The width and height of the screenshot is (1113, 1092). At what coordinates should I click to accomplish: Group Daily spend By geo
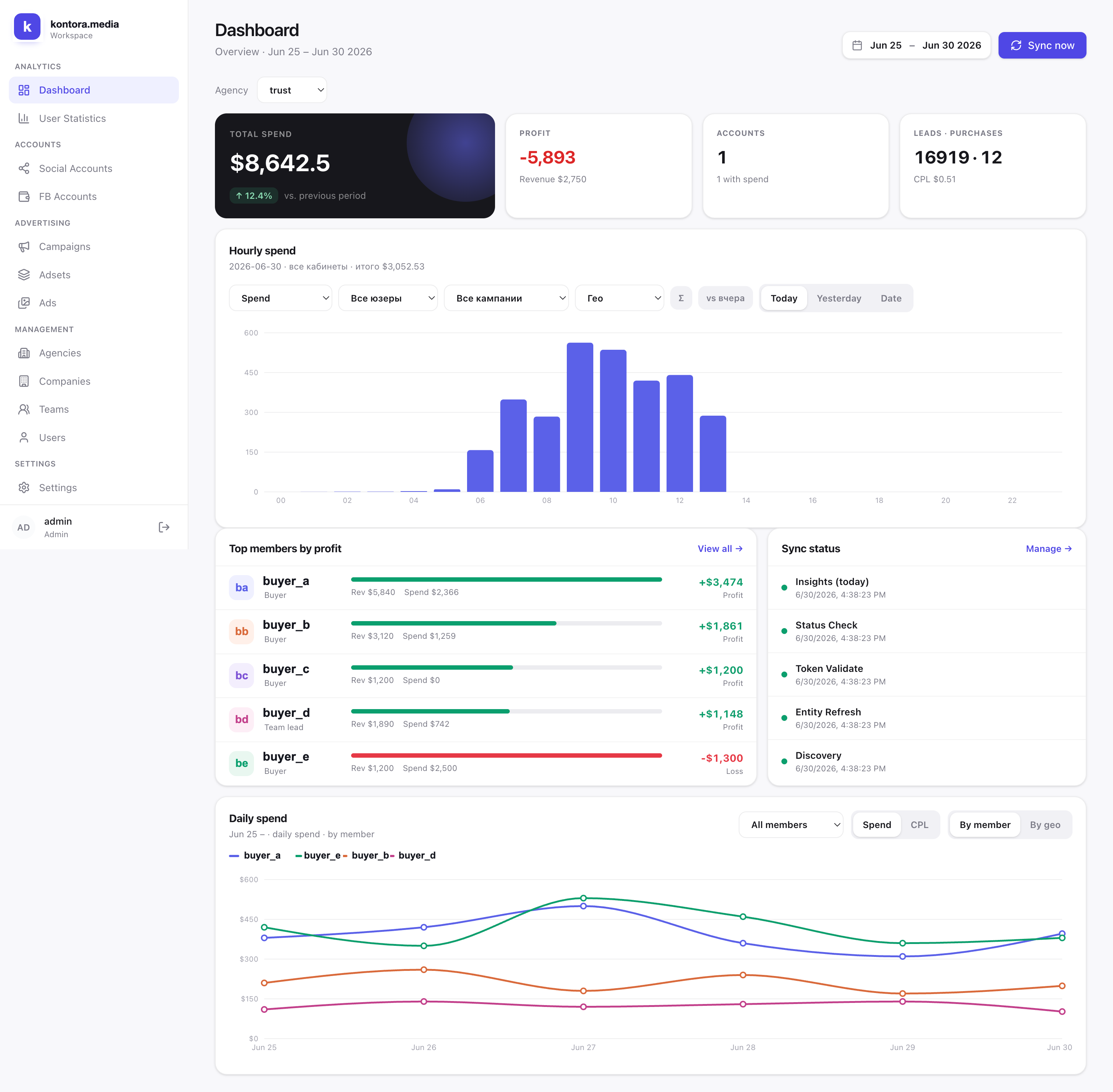(1045, 825)
